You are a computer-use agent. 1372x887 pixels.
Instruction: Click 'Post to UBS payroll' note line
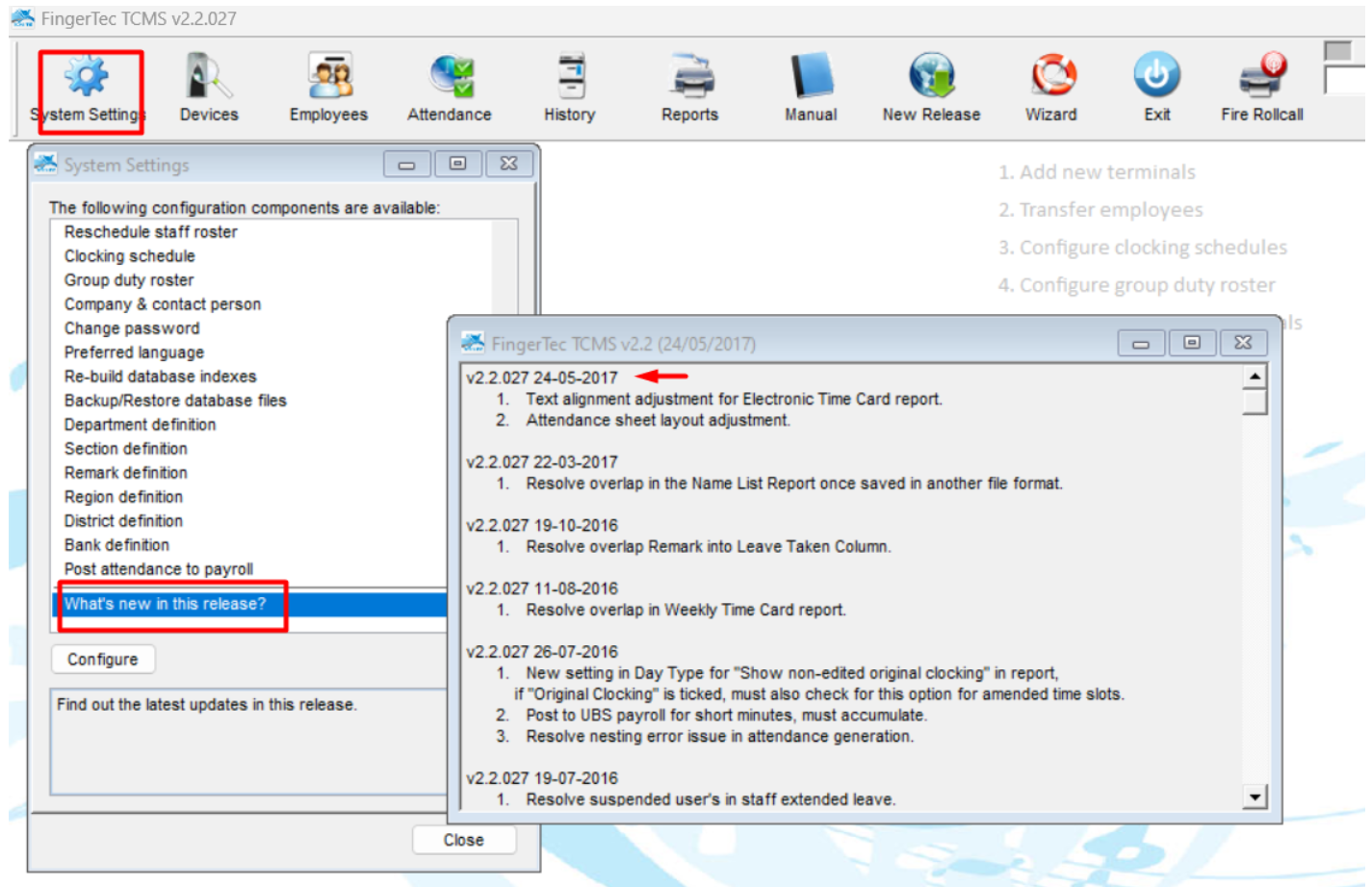click(x=726, y=716)
